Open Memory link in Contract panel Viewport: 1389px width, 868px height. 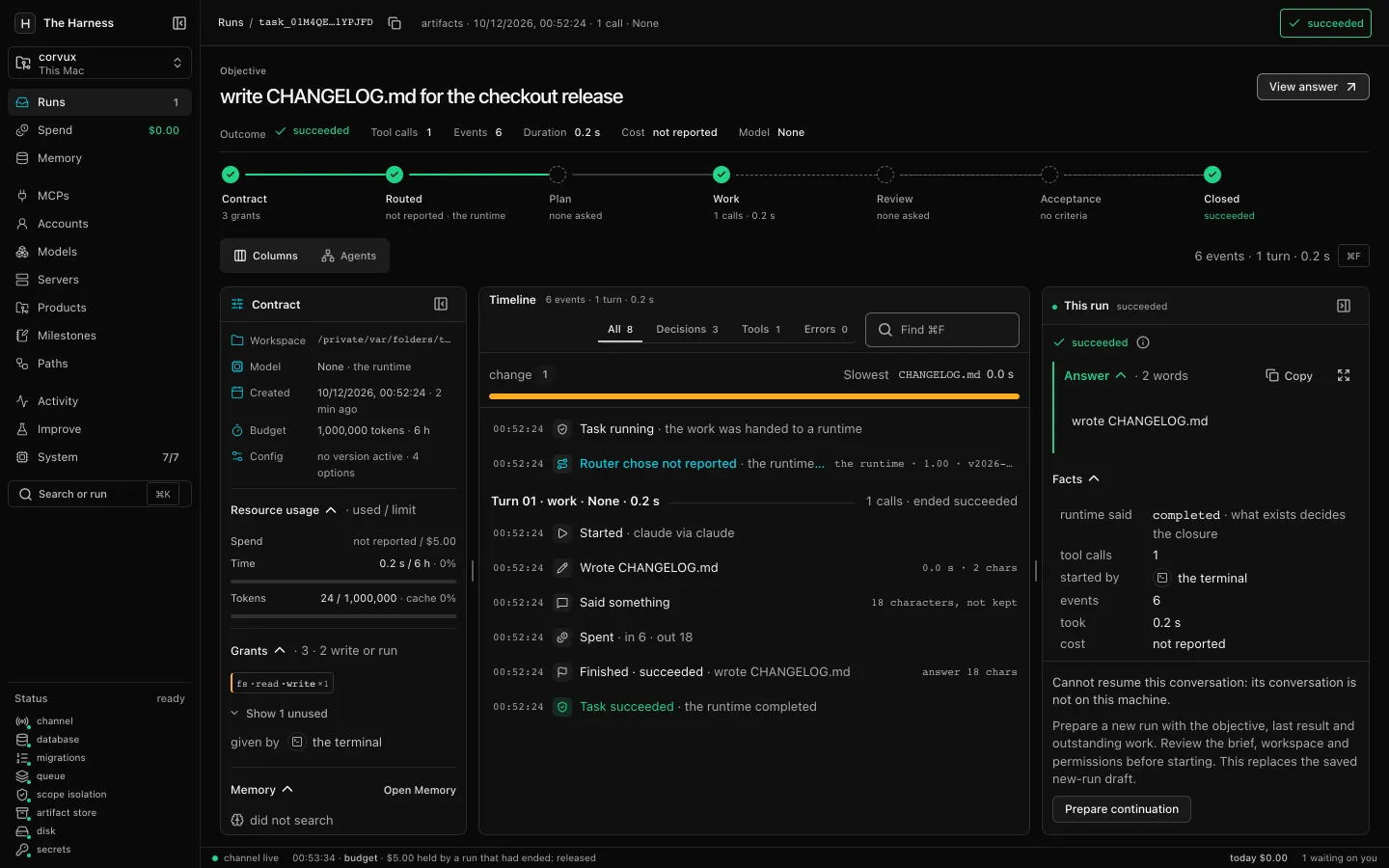[x=420, y=790]
